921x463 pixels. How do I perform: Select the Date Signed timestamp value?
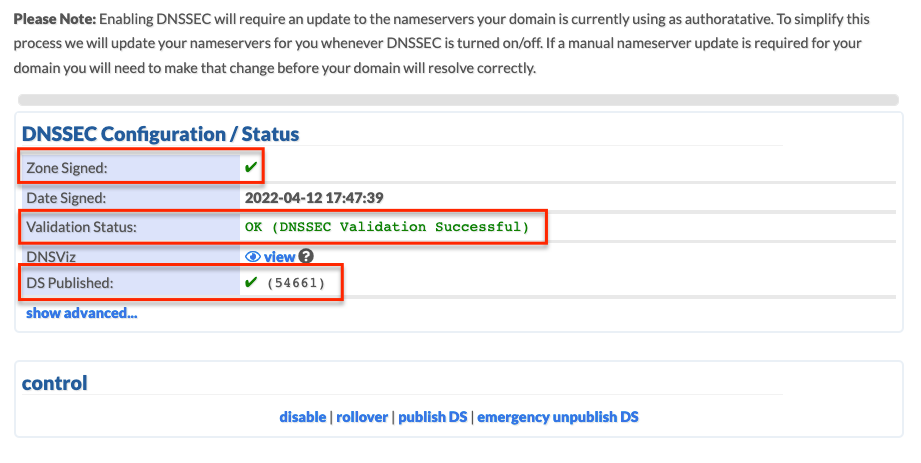point(314,198)
